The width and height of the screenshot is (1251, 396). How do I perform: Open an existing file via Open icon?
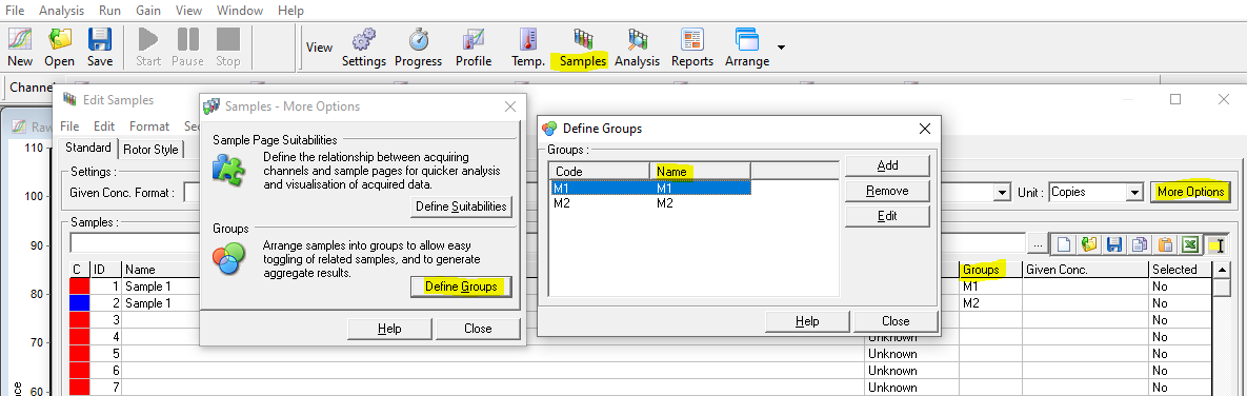tap(60, 47)
